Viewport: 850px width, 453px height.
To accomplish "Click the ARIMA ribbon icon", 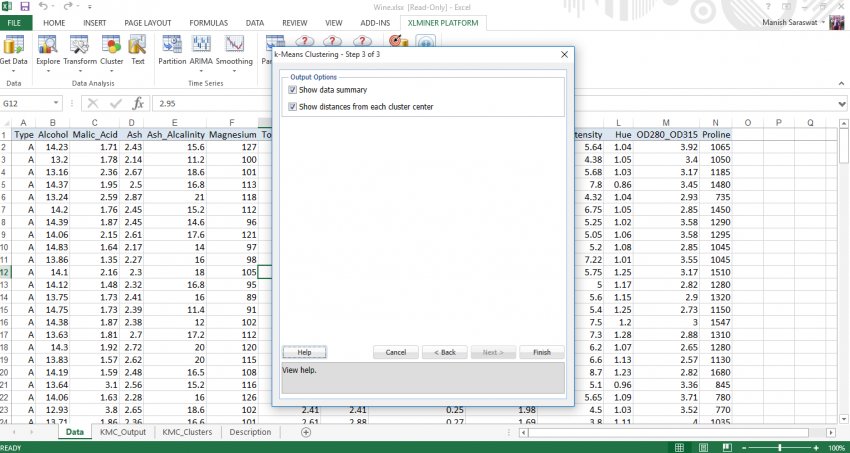I will click(x=202, y=50).
